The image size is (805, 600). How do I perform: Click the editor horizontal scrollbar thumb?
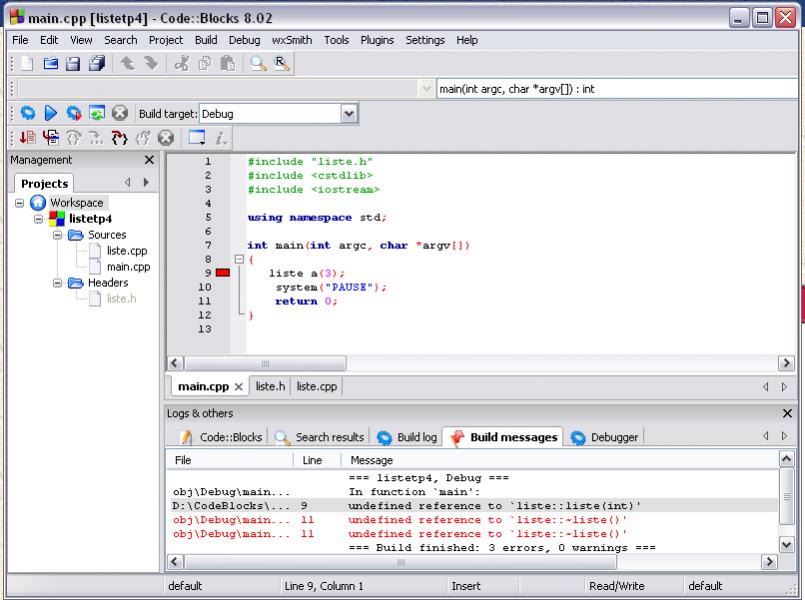pyautogui.click(x=265, y=363)
